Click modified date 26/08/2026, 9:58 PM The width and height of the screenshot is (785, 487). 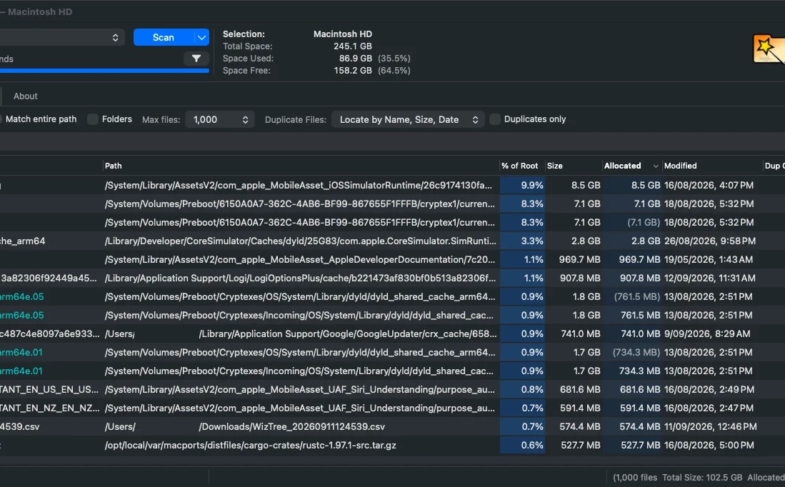(710, 241)
